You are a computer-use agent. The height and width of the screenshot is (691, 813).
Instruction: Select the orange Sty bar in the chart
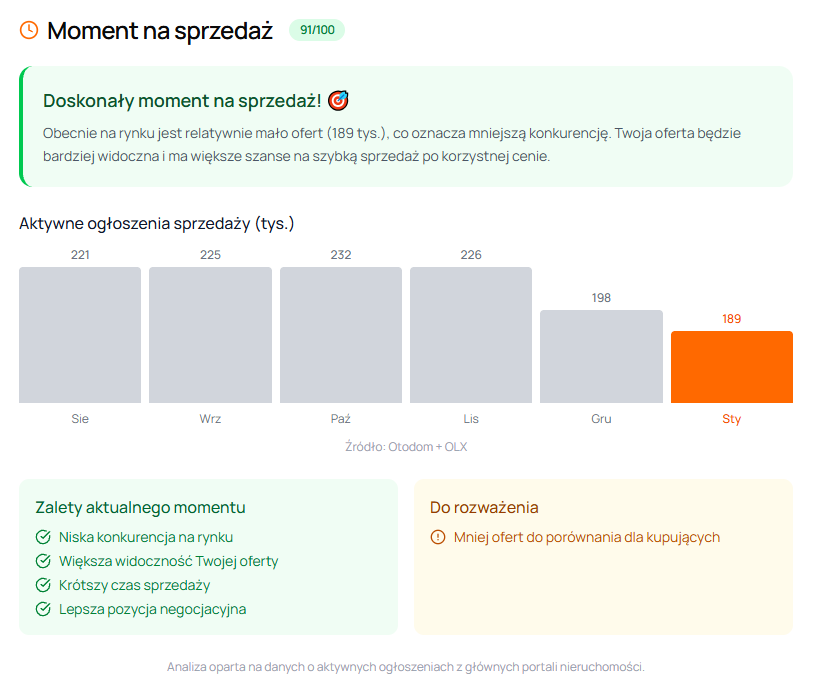point(732,367)
